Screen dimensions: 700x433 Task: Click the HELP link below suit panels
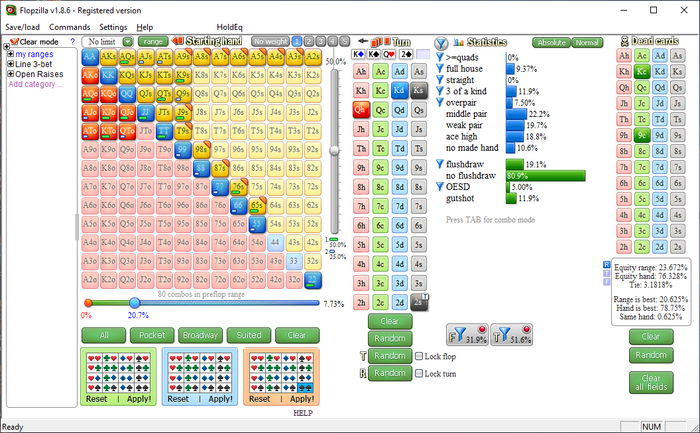click(303, 413)
